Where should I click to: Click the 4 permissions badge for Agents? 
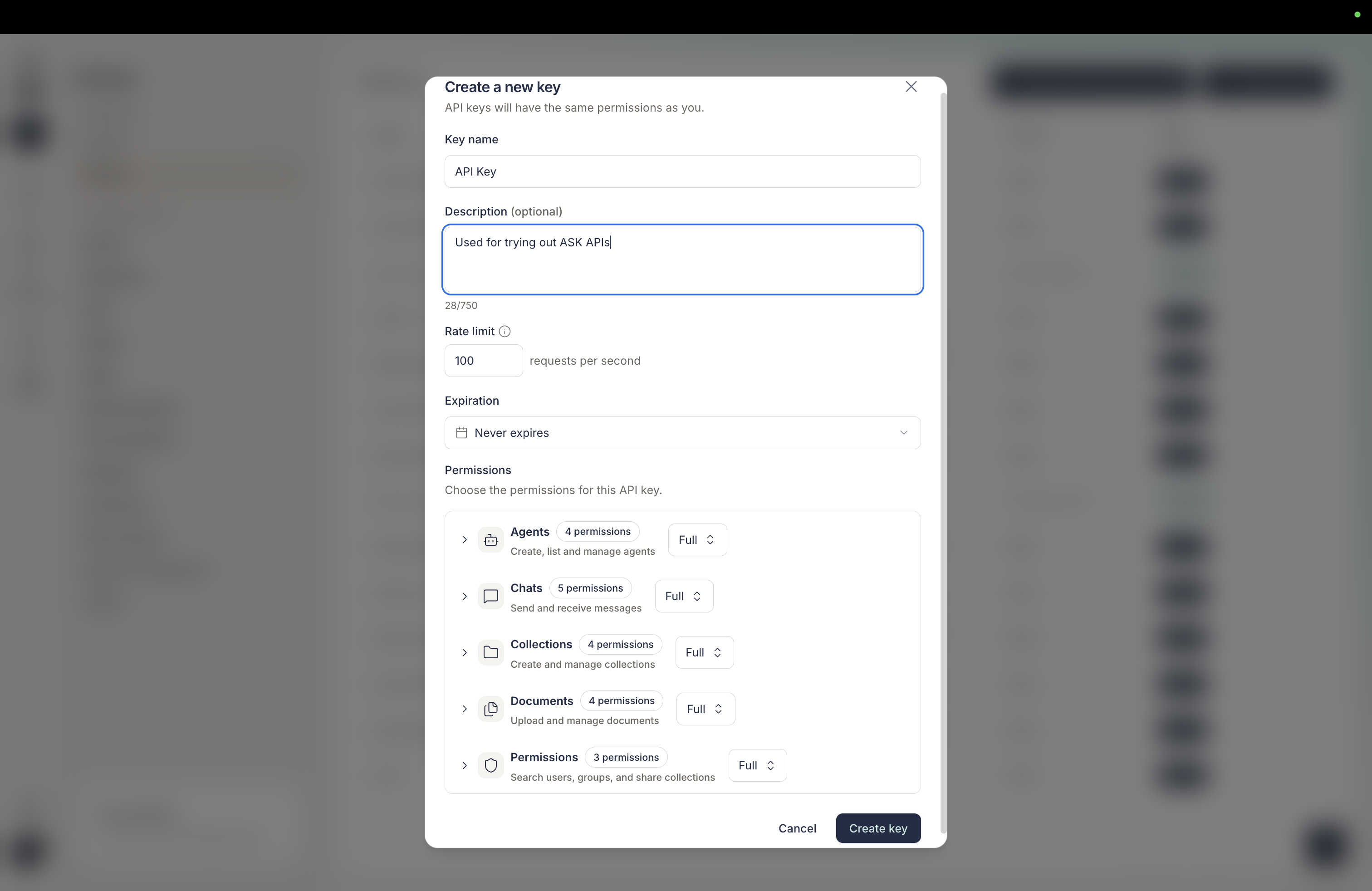tap(597, 531)
